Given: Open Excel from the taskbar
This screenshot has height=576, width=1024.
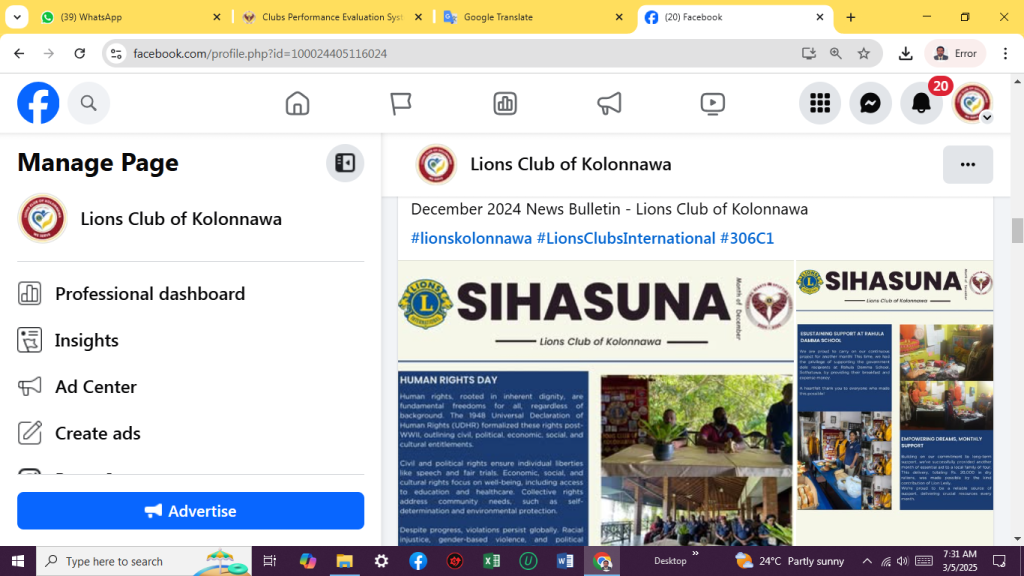Looking at the screenshot, I should pos(492,561).
